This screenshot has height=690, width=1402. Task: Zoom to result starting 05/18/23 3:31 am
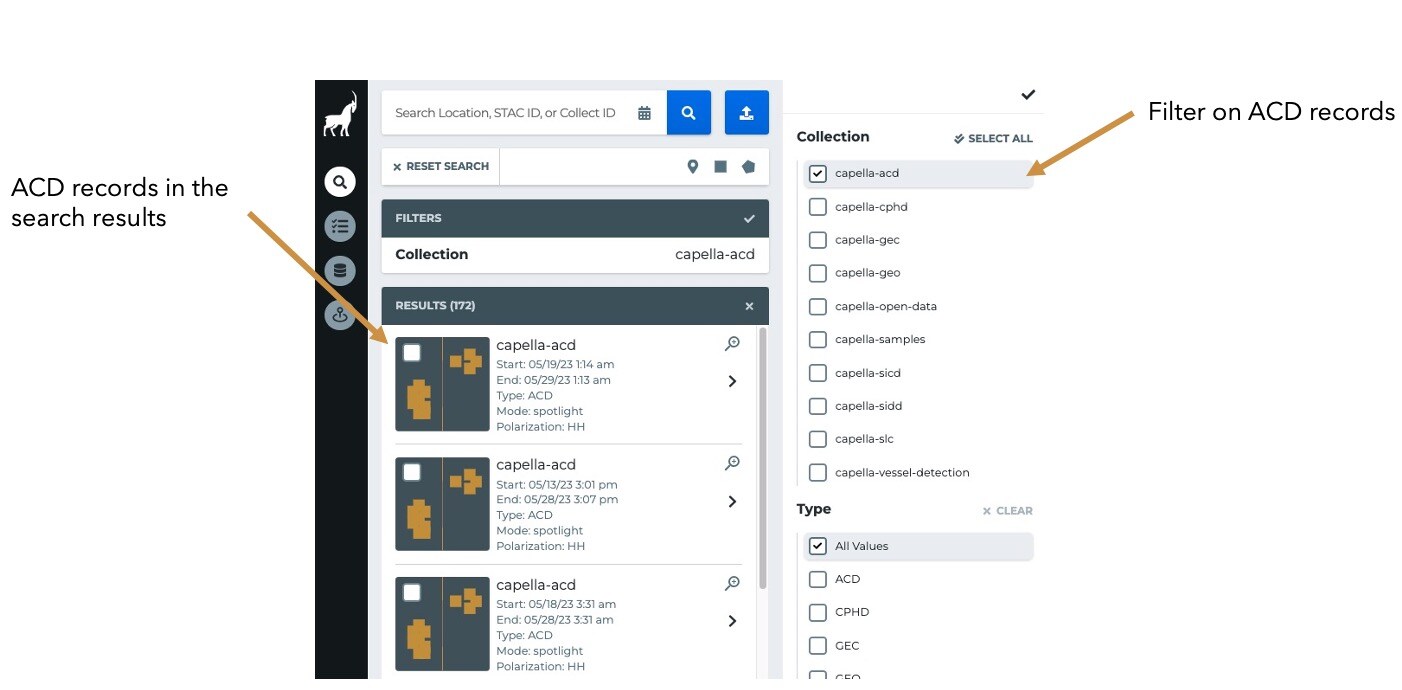732,584
